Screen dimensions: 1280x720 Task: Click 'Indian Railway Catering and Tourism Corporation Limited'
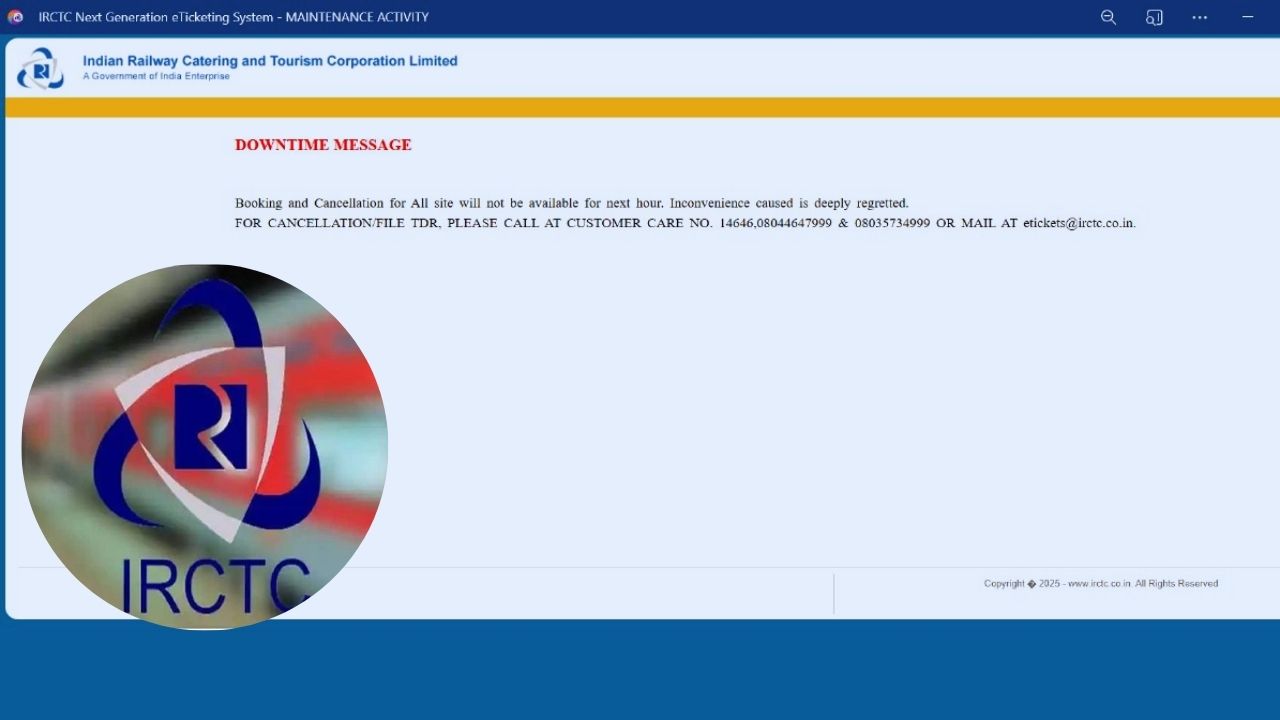[270, 61]
